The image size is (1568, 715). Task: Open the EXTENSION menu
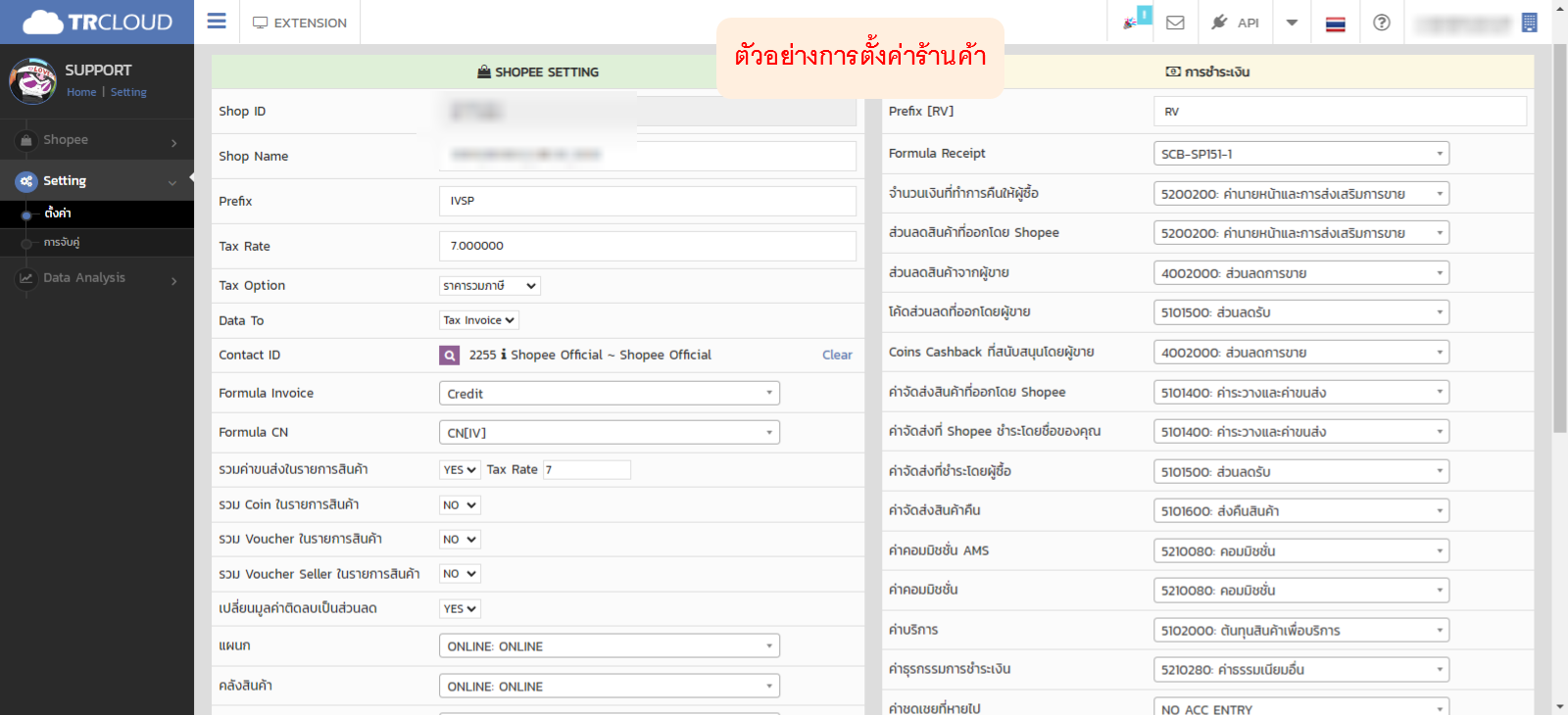click(x=300, y=23)
